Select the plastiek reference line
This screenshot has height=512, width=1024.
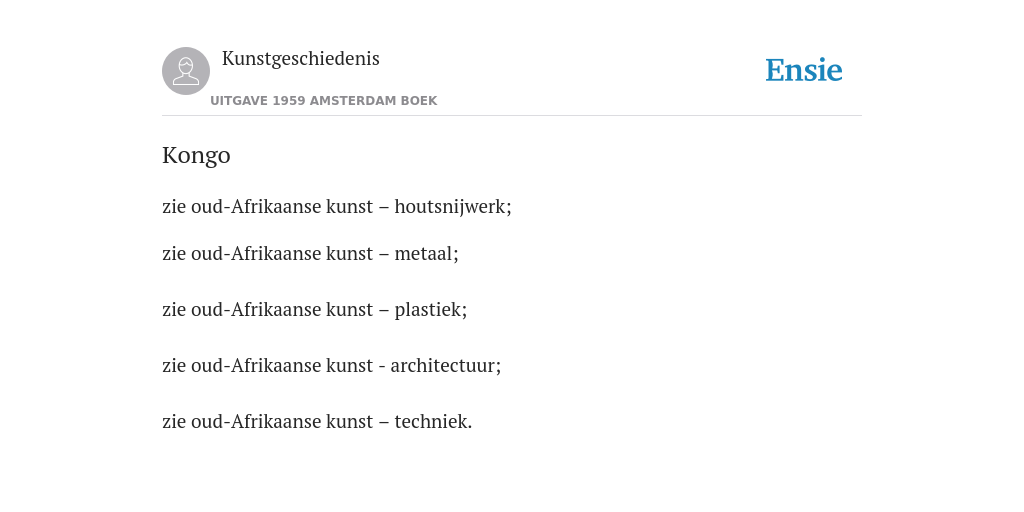click(314, 310)
